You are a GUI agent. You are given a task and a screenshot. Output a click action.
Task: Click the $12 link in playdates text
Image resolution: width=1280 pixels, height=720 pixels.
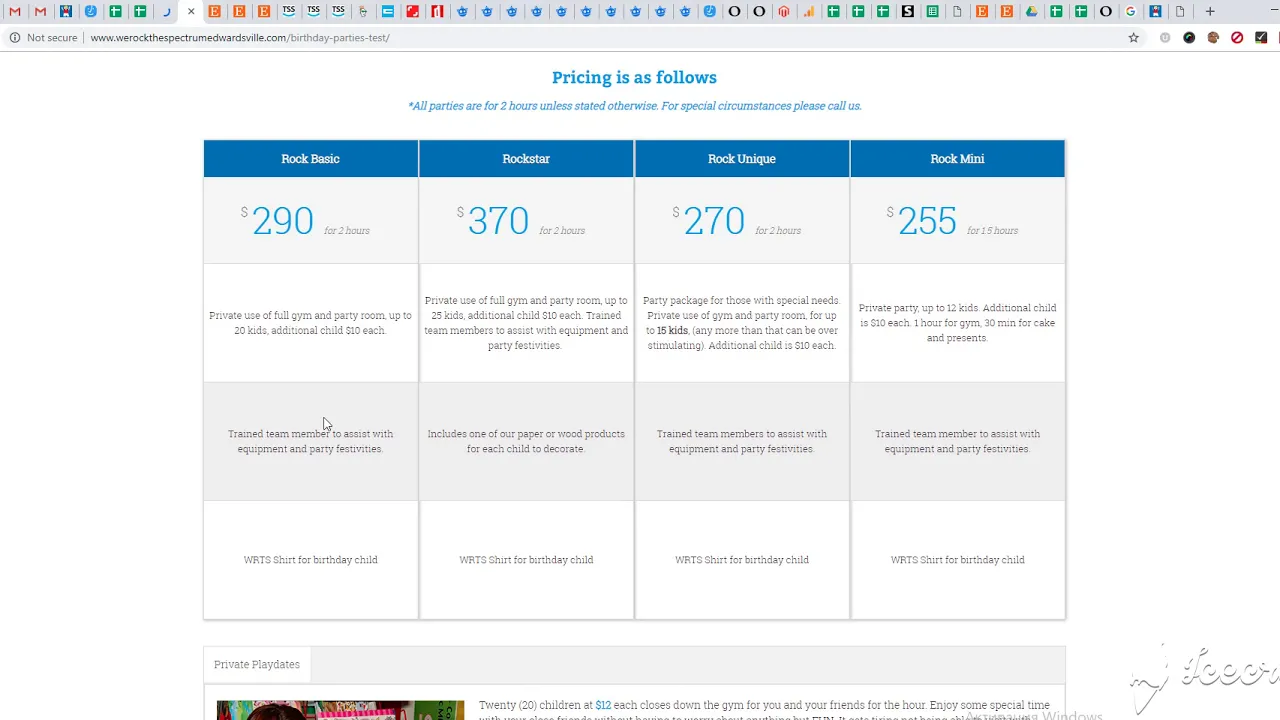(x=603, y=705)
